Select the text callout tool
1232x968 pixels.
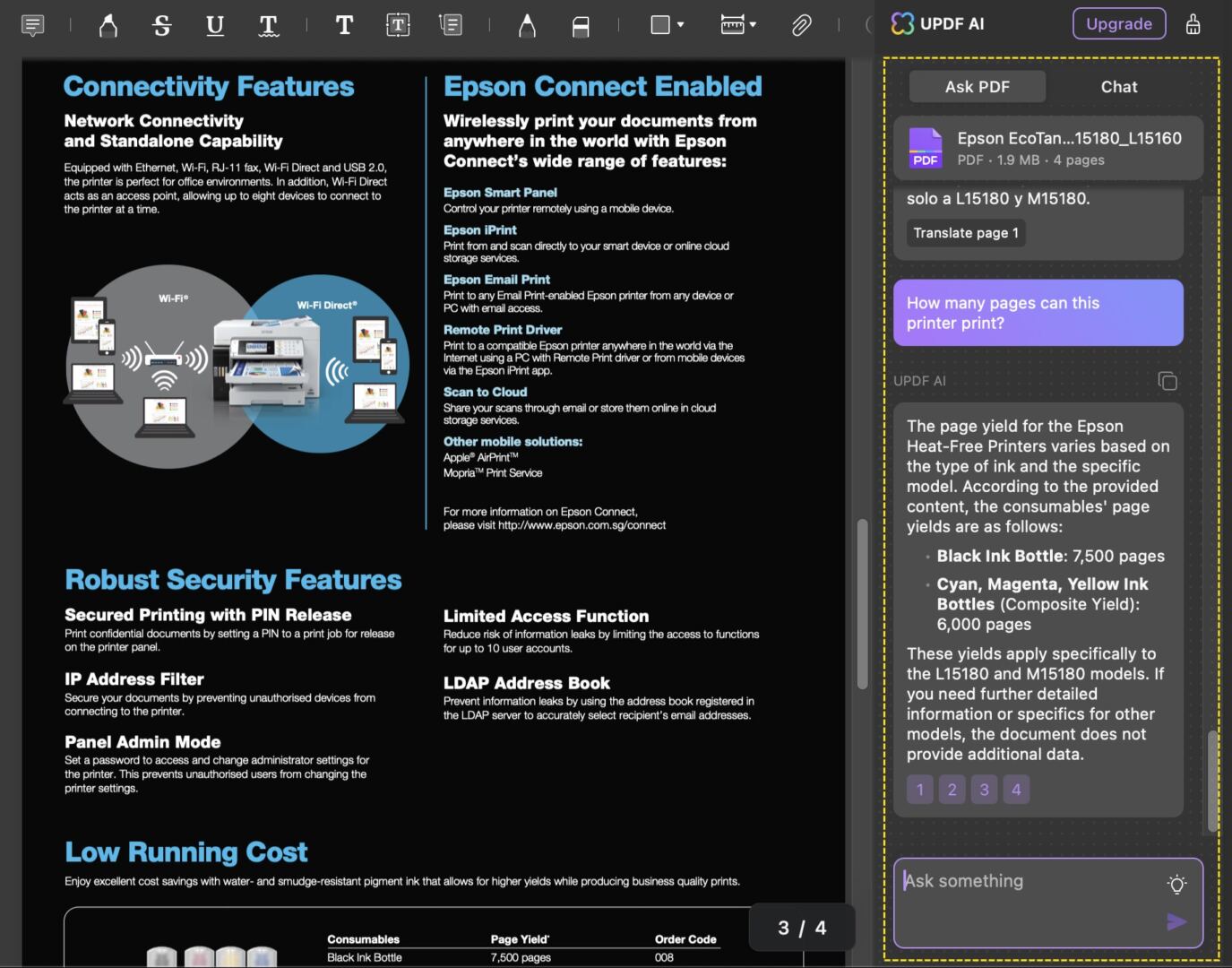[451, 25]
